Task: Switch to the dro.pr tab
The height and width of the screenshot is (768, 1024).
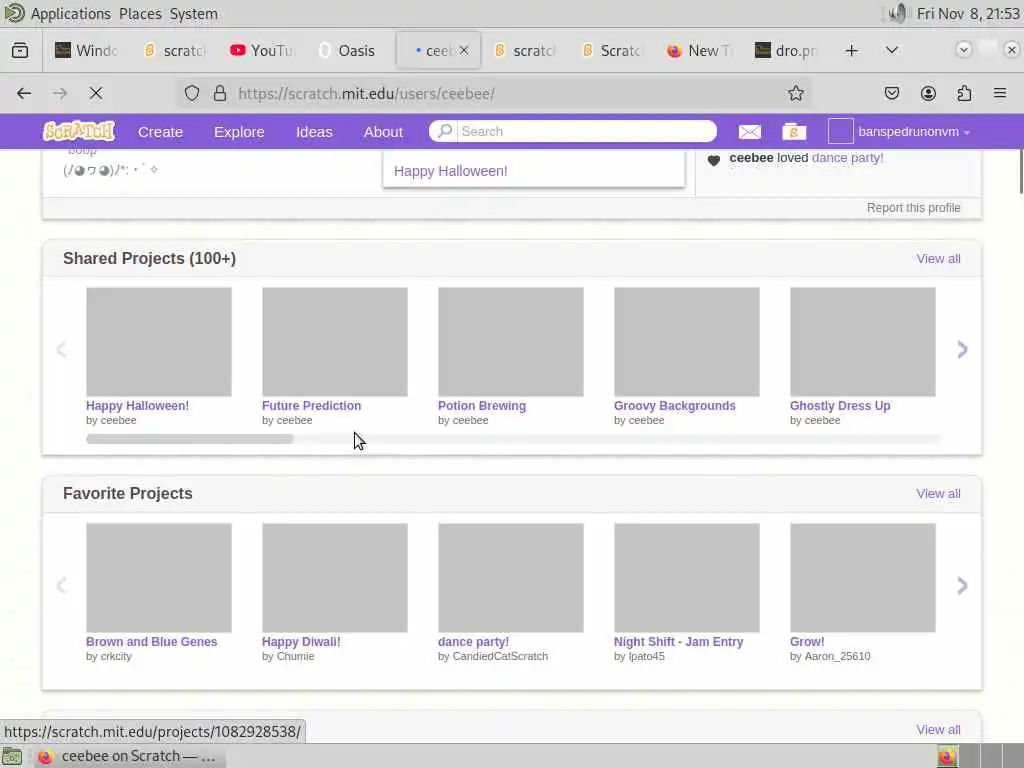Action: tap(787, 50)
